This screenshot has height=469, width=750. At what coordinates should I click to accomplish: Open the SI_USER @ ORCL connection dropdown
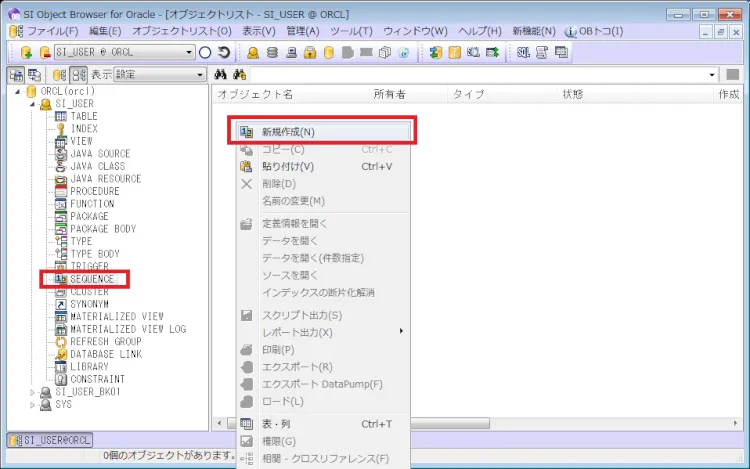click(189, 52)
